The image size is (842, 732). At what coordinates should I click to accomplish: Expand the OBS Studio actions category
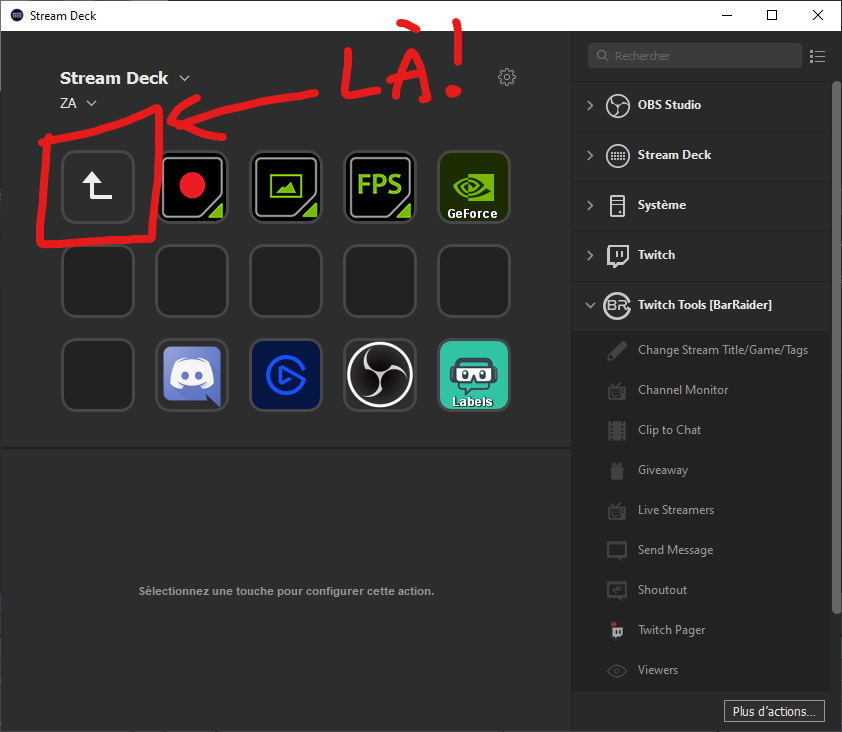[590, 105]
